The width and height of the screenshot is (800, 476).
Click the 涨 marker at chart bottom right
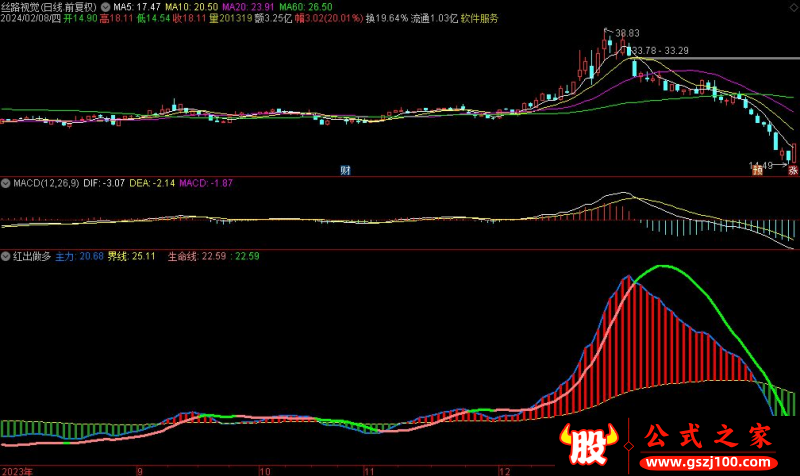(x=791, y=170)
